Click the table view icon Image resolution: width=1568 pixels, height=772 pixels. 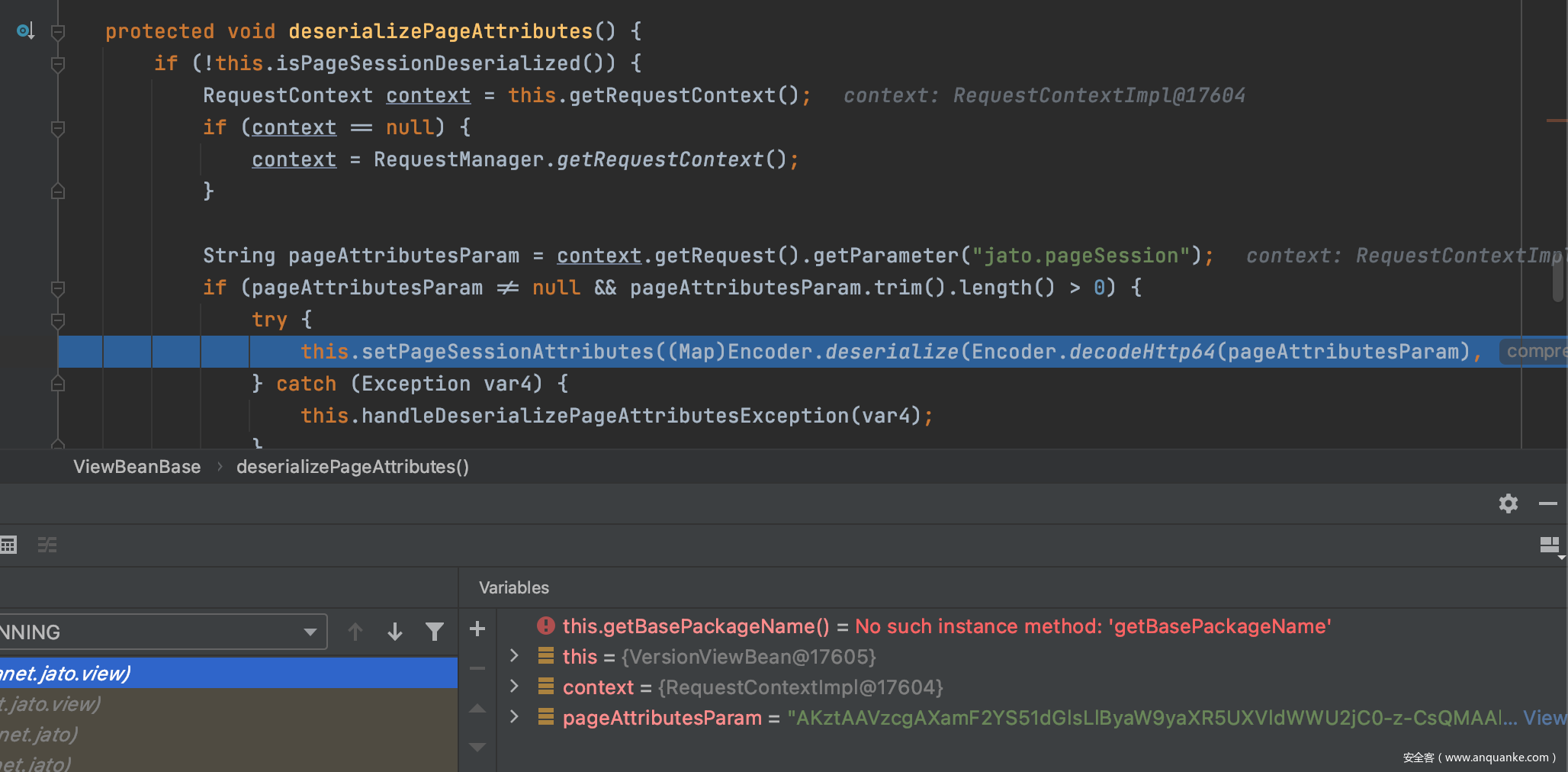click(x=8, y=545)
